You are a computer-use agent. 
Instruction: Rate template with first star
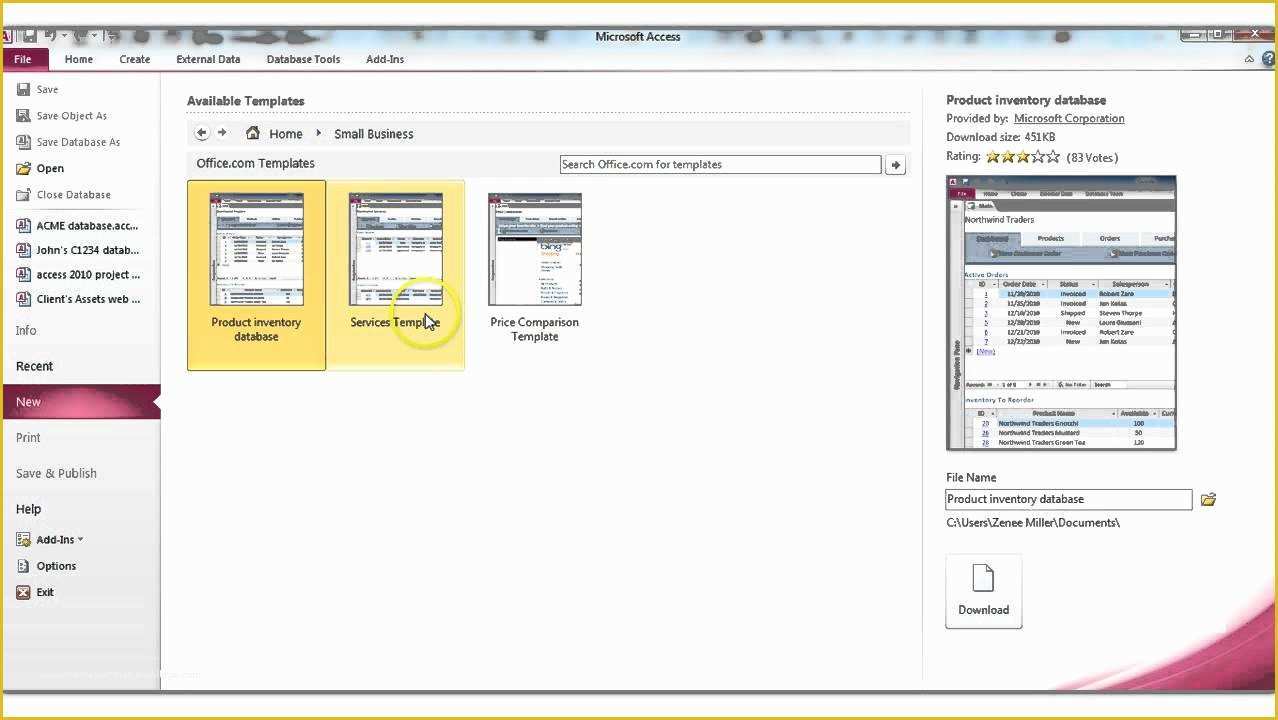point(993,157)
